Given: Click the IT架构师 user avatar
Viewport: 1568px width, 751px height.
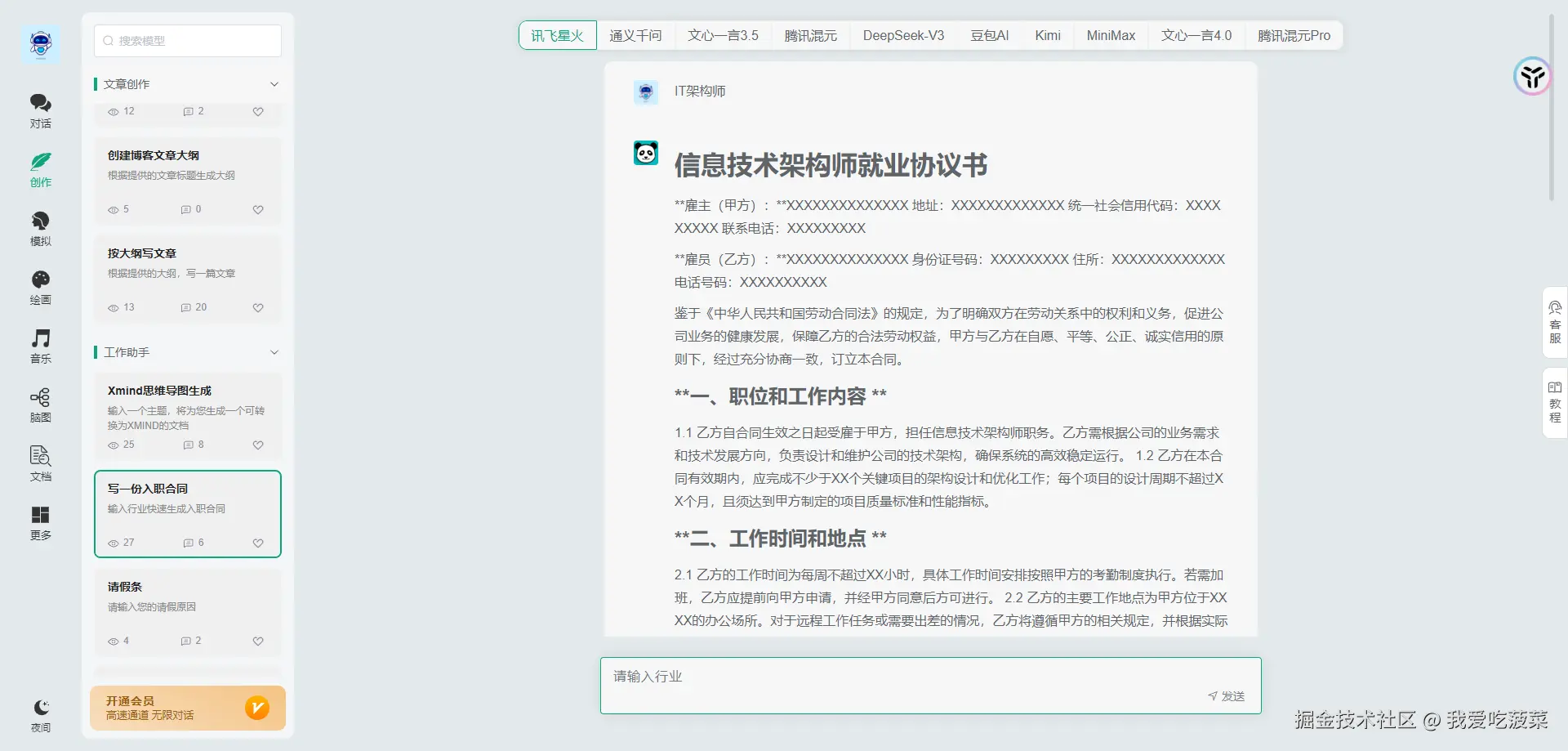Looking at the screenshot, I should pos(646,92).
